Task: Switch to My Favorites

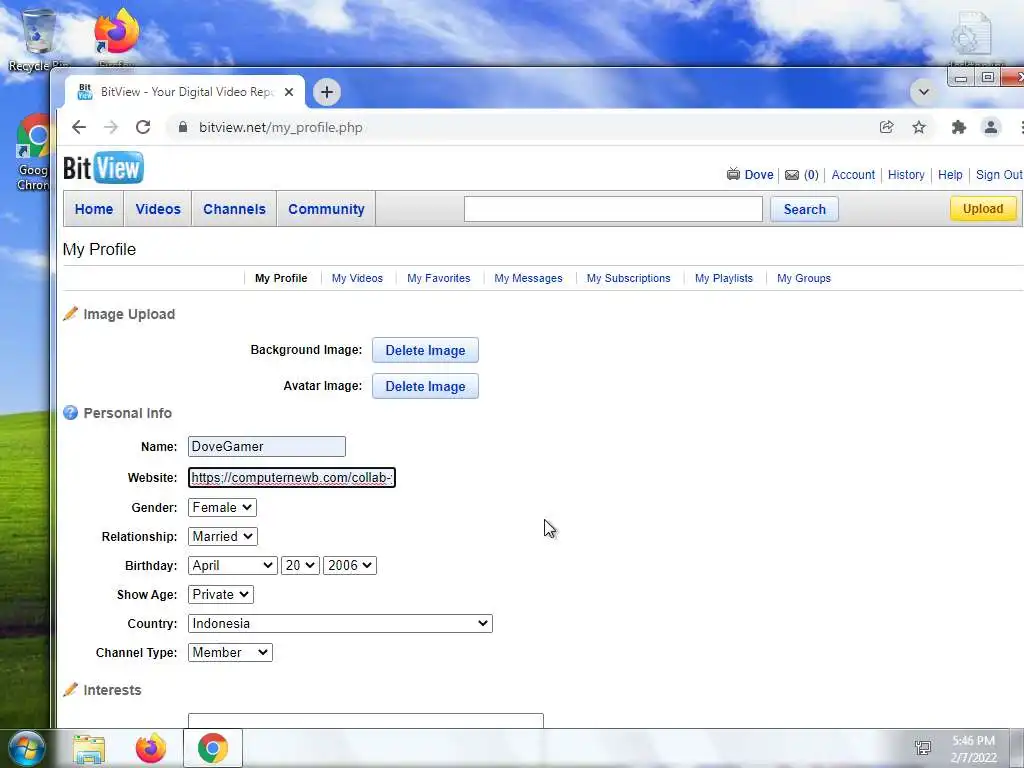Action: coord(439,278)
